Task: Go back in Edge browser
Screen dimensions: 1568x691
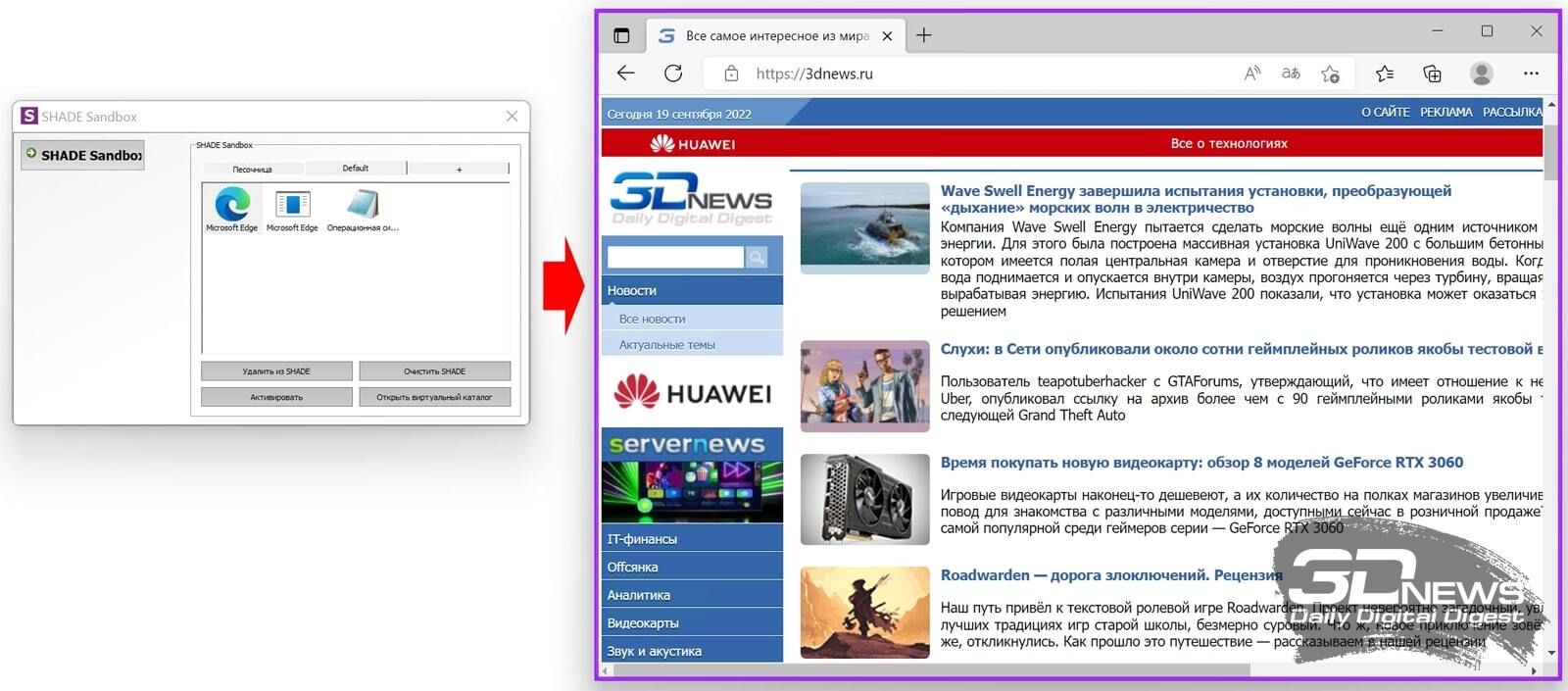Action: click(x=626, y=74)
